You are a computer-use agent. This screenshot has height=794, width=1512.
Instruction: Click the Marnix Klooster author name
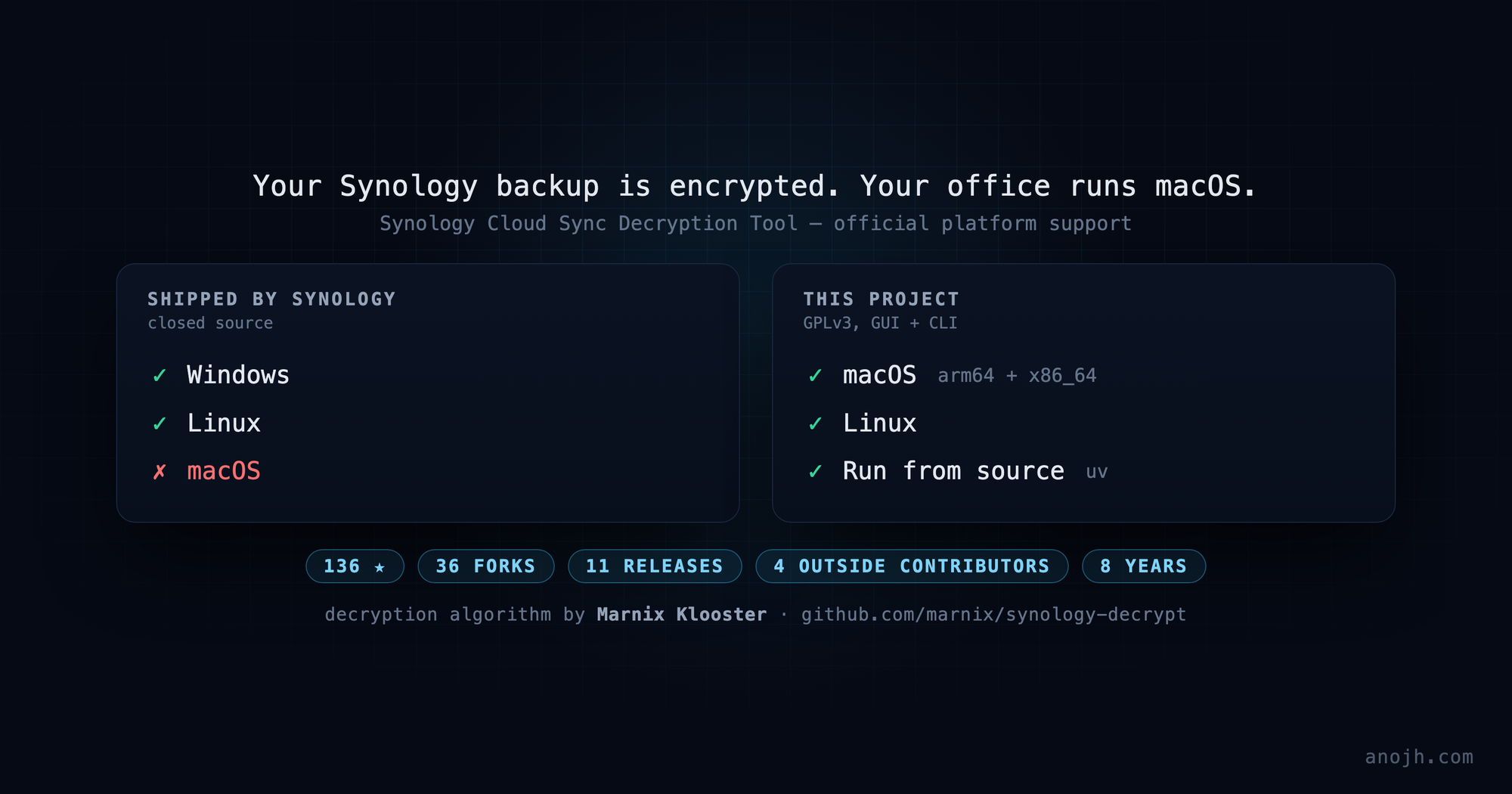click(x=682, y=615)
